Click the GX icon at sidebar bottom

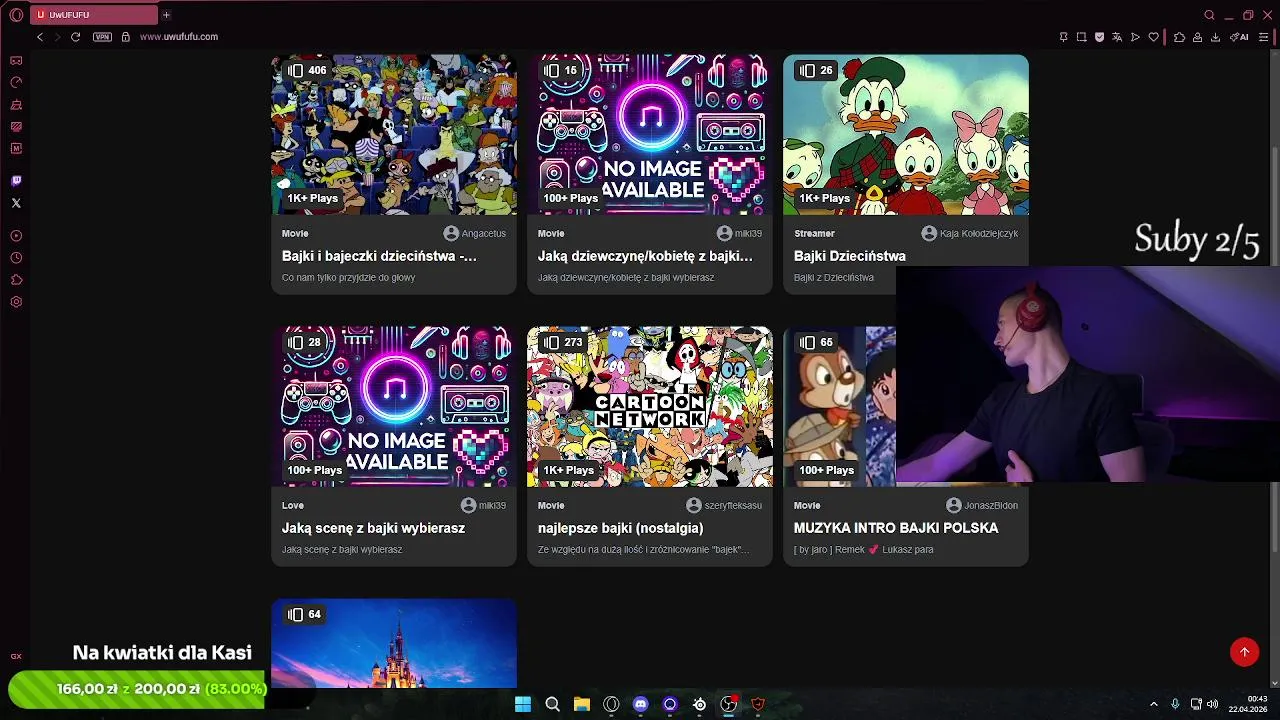16,656
